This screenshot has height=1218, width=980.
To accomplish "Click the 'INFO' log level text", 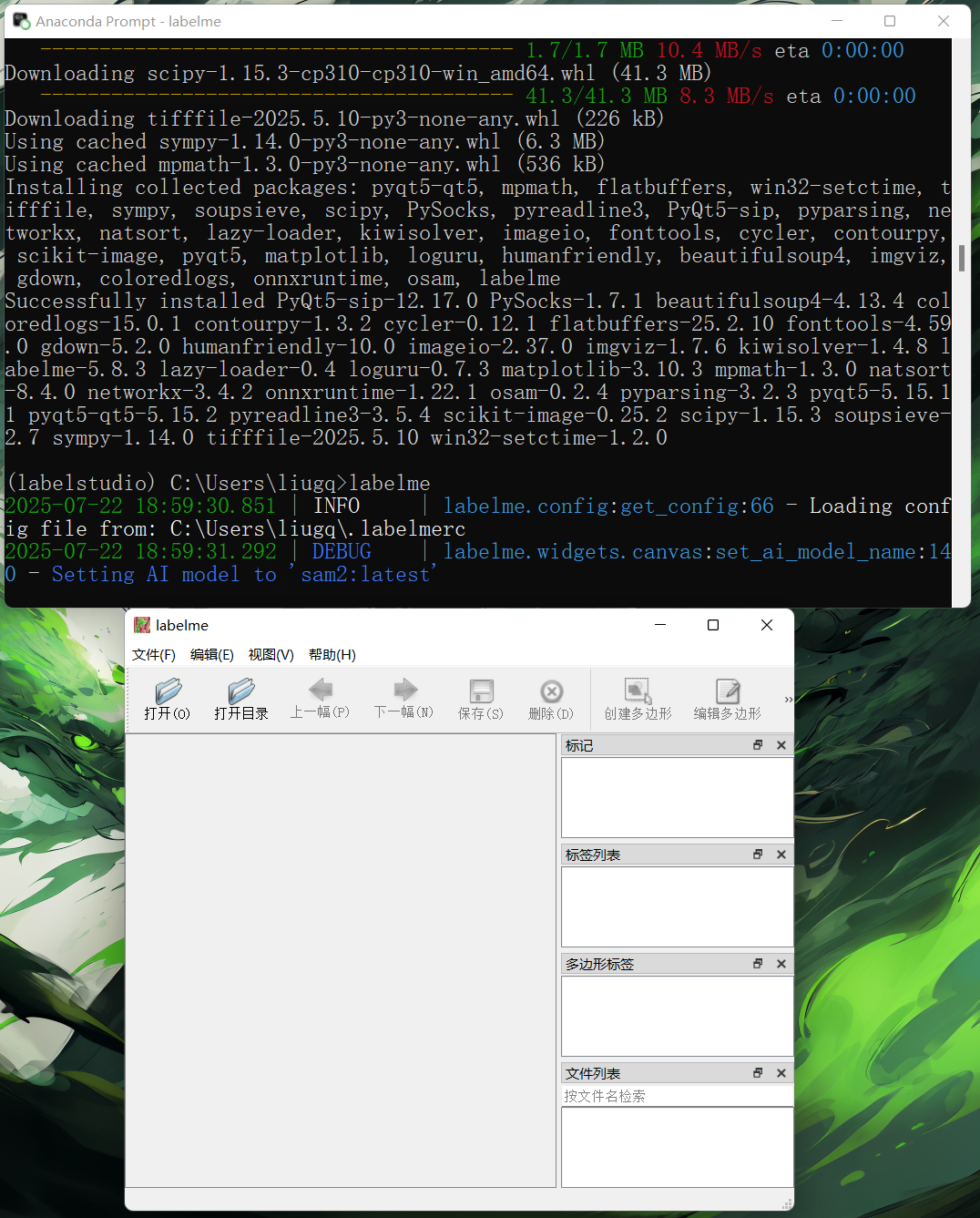I will (x=336, y=506).
